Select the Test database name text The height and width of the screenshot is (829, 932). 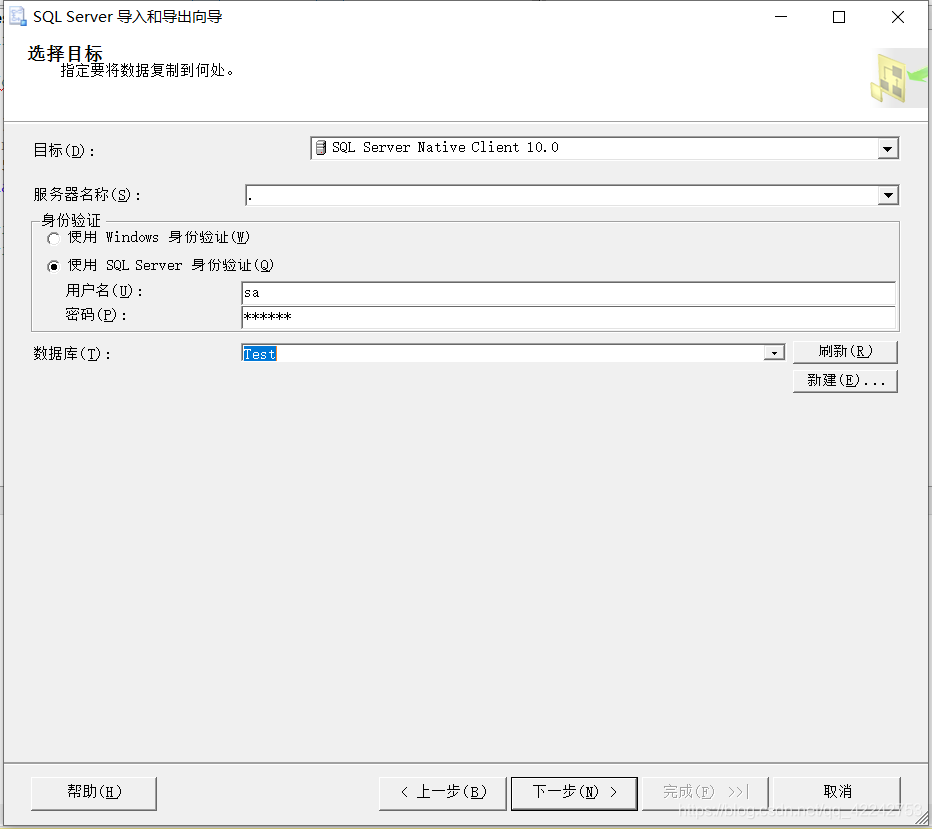coord(258,352)
